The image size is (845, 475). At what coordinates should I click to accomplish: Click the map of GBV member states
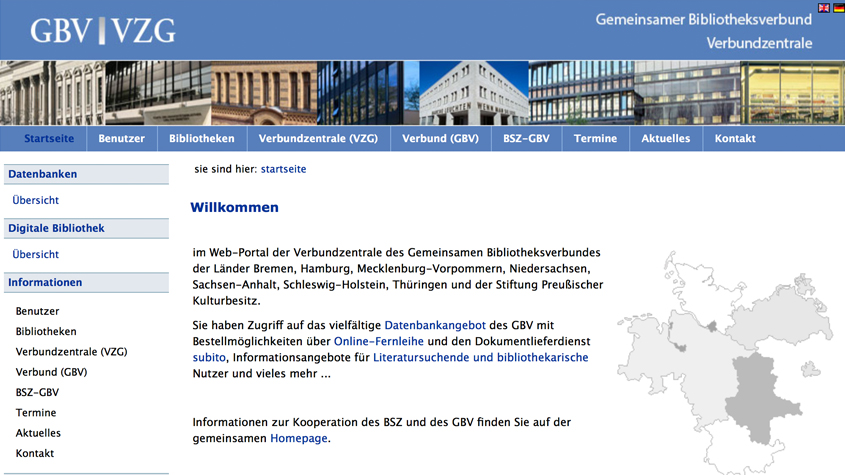point(725,362)
